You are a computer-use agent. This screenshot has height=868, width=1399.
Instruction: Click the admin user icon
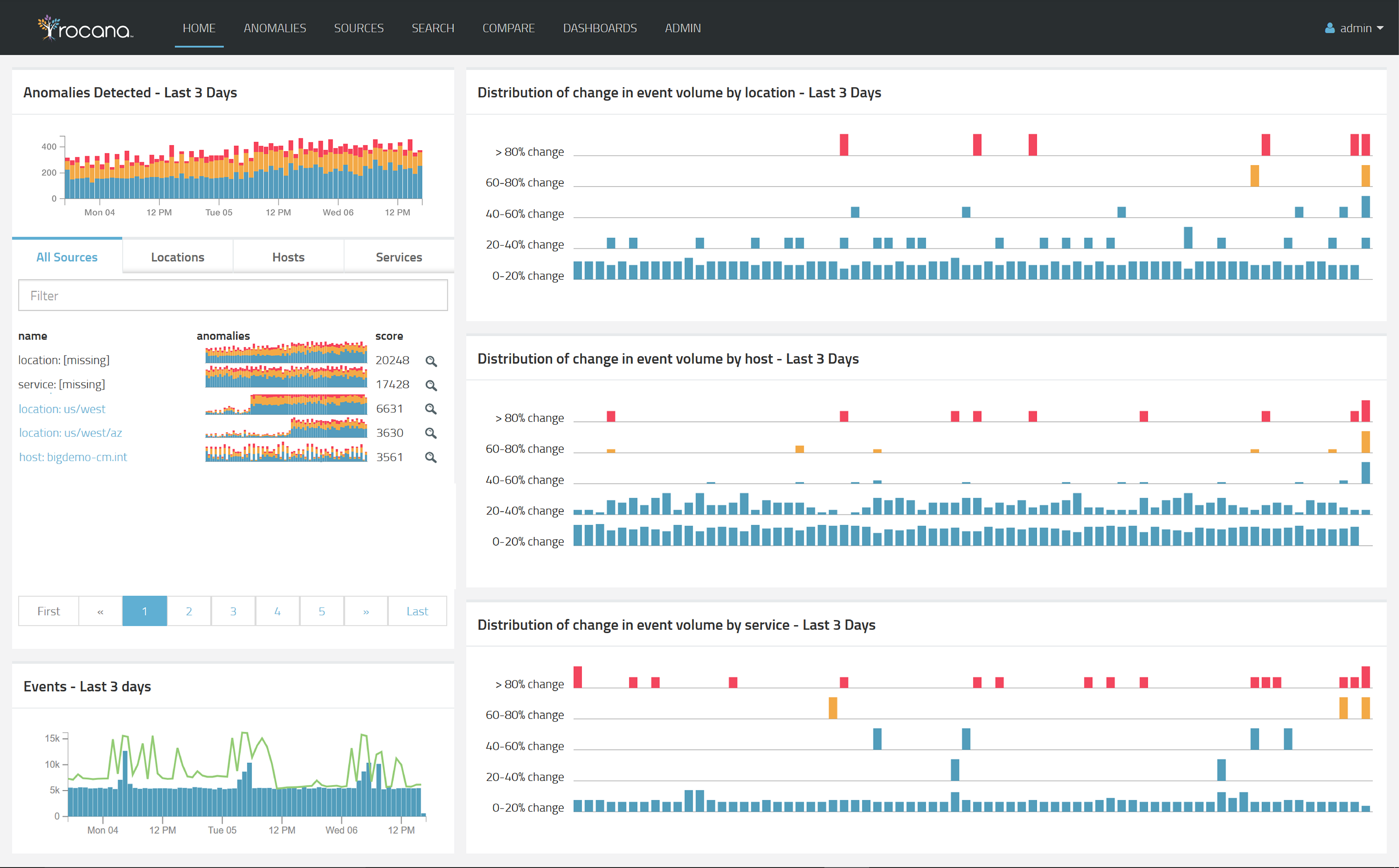point(1329,28)
